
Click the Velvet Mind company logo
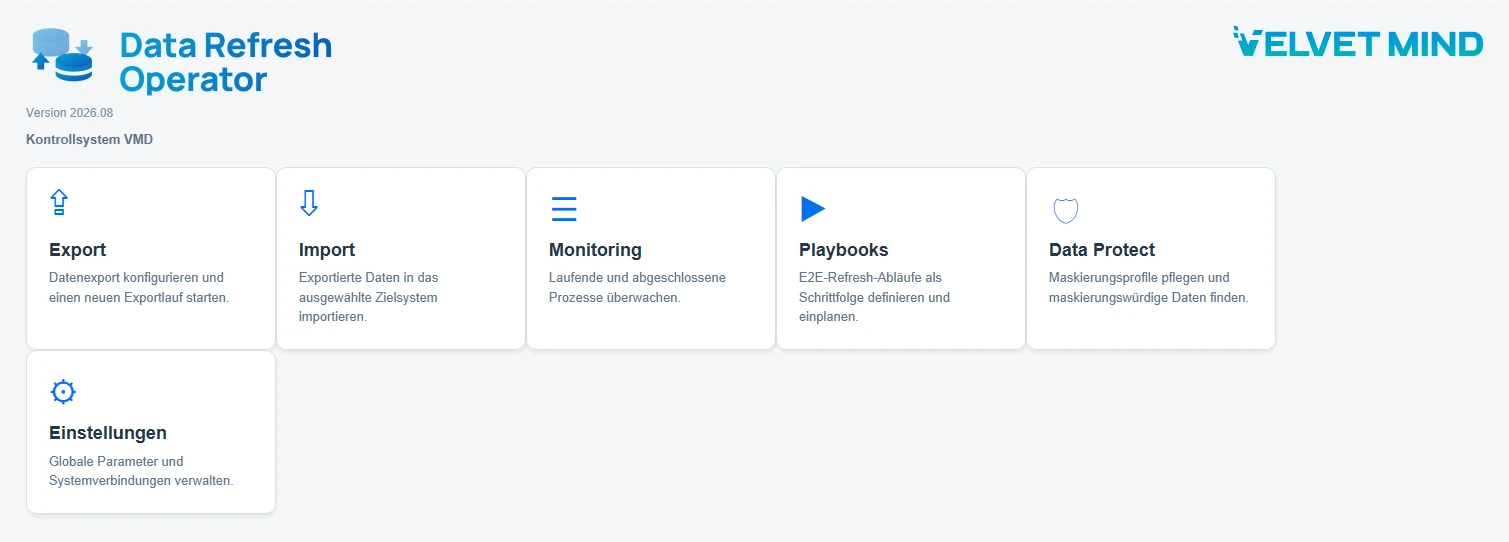[1358, 43]
